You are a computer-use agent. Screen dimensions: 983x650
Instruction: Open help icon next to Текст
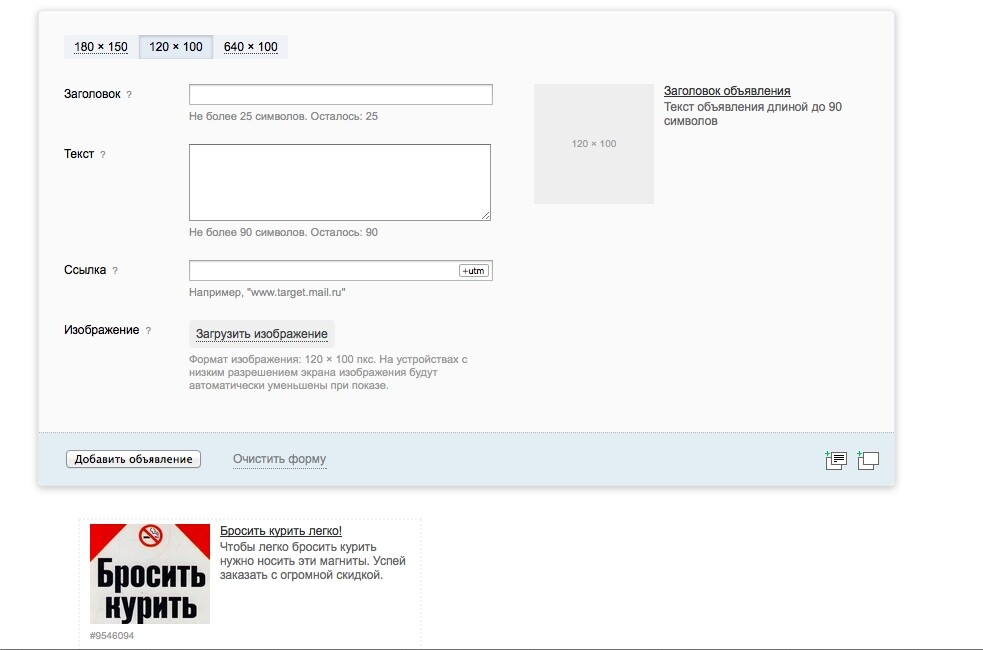[x=103, y=154]
